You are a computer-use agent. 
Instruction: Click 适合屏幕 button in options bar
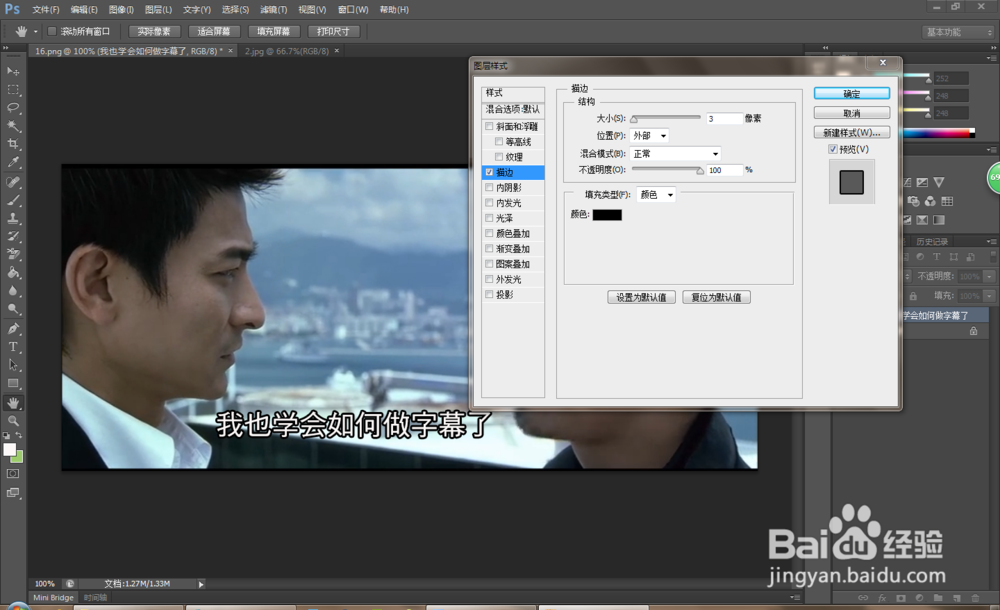pyautogui.click(x=214, y=31)
